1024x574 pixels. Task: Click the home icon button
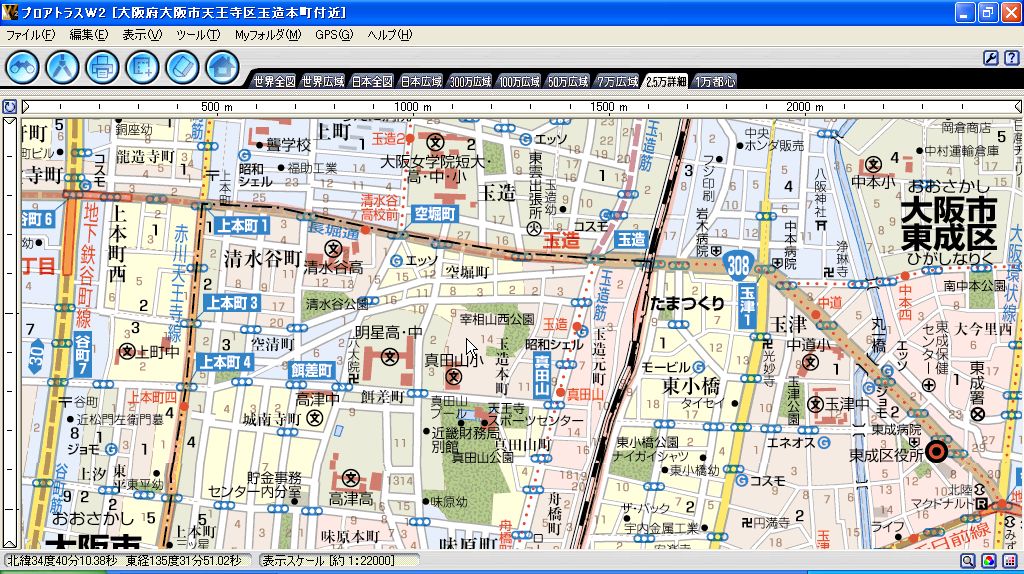point(222,67)
